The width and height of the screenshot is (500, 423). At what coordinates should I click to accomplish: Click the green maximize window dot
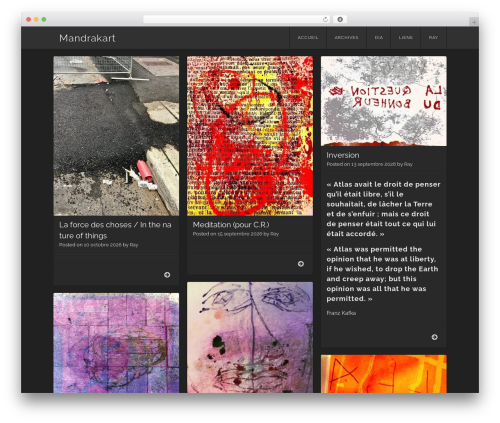pos(44,19)
